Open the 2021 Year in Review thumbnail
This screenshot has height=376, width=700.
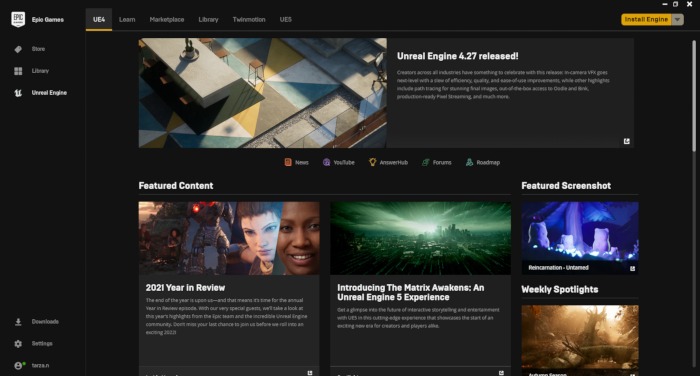coord(229,238)
